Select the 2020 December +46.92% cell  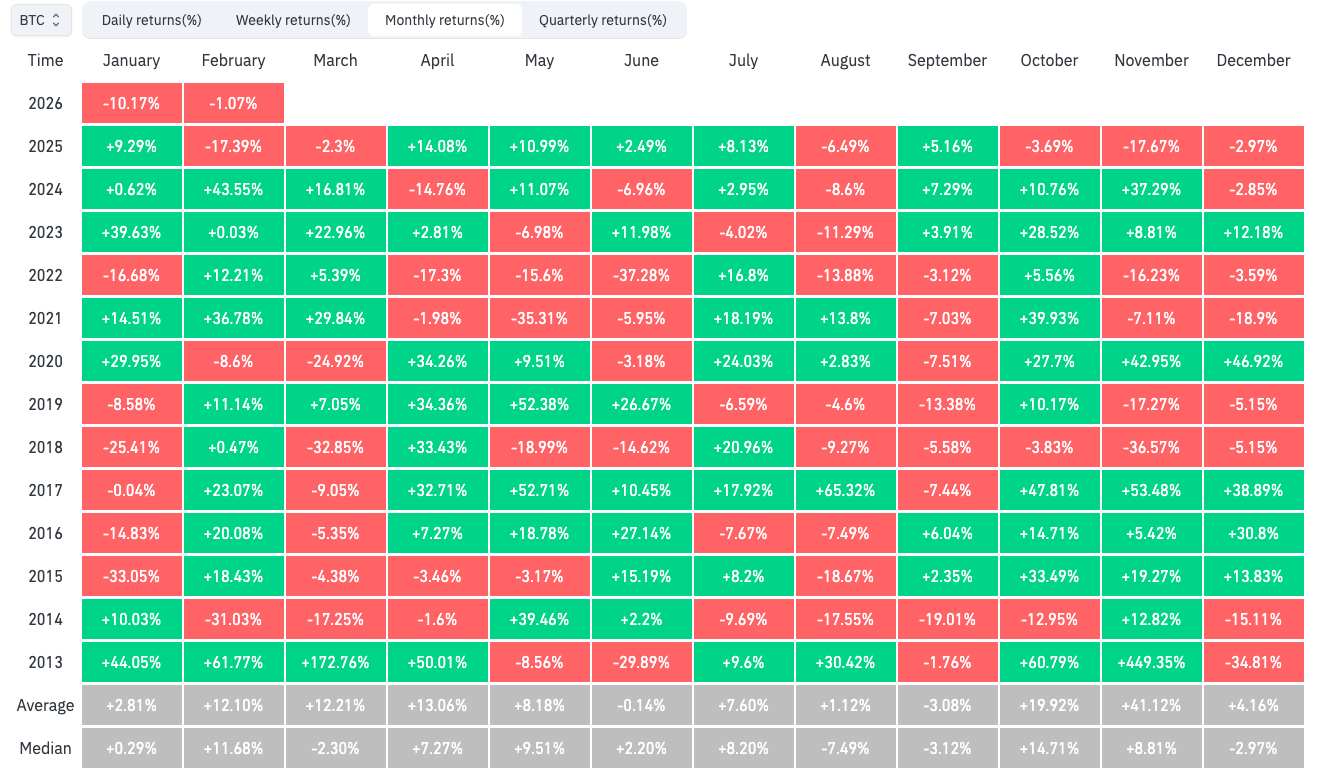pos(1253,361)
